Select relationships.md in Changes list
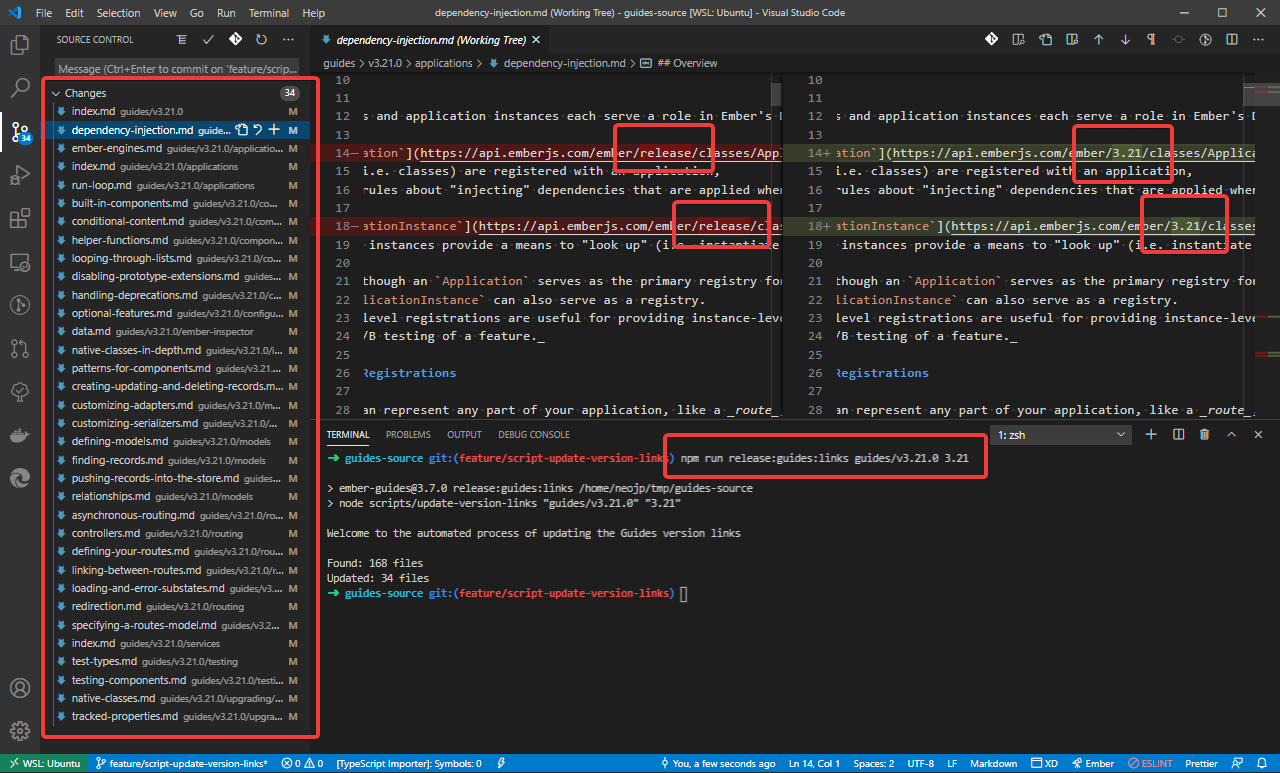This screenshot has height=773, width=1280. click(x=178, y=496)
